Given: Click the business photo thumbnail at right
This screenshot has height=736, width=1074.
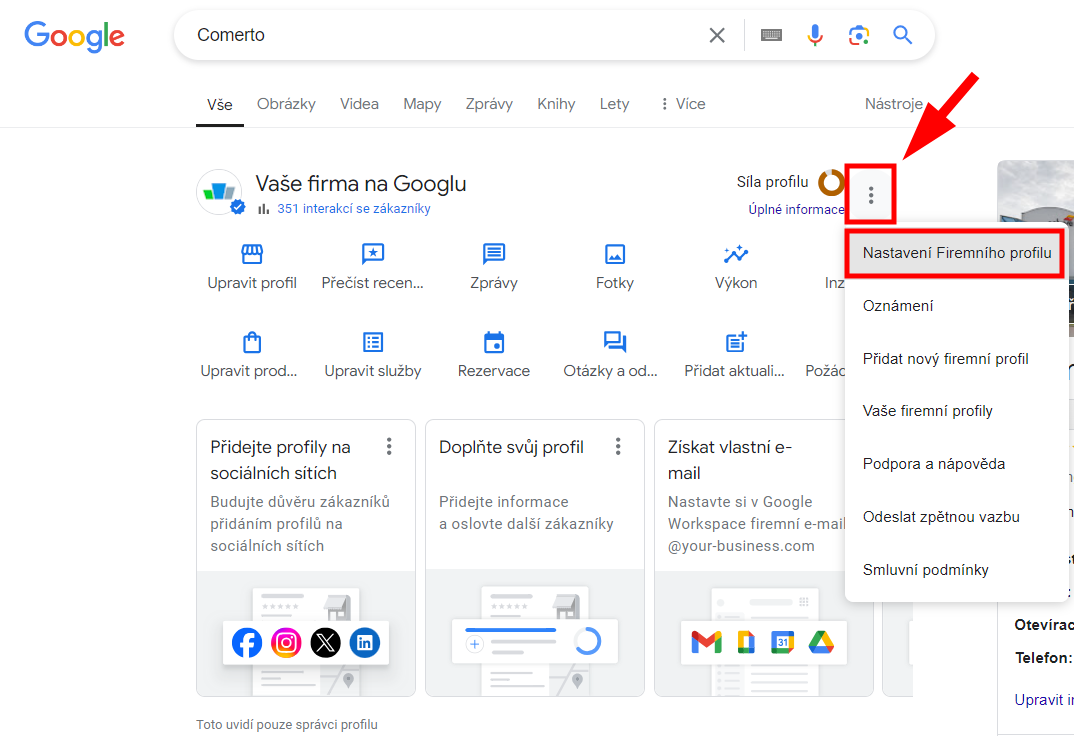Looking at the screenshot, I should coord(1036,192).
